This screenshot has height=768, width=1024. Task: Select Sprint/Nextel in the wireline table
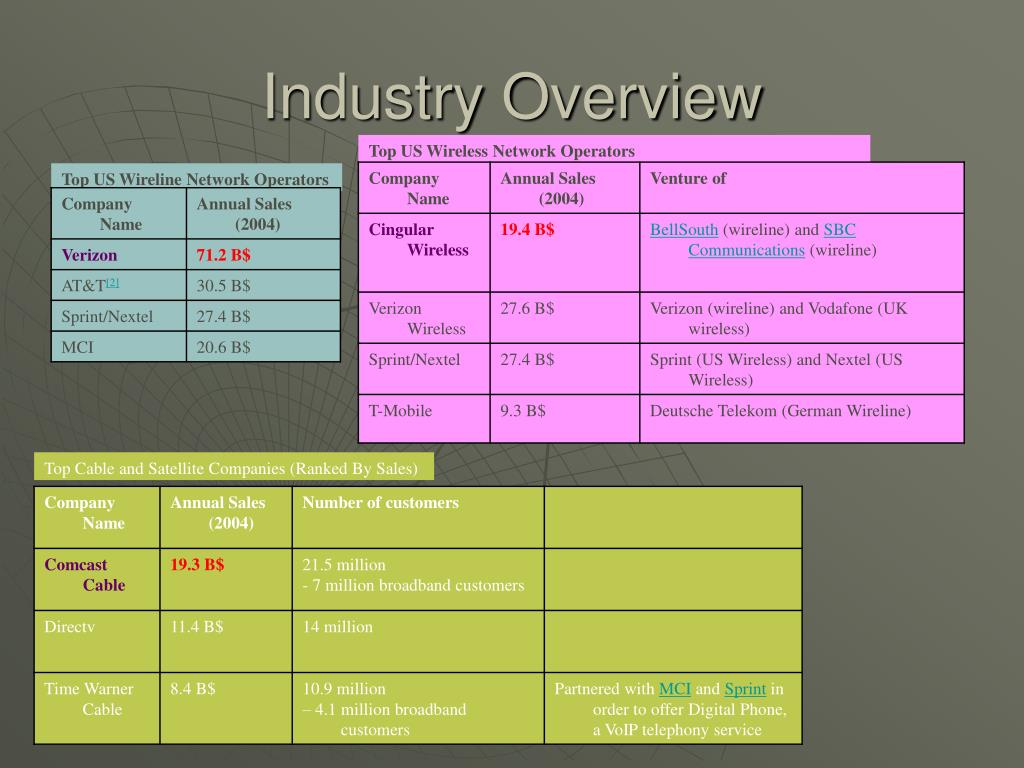120,316
